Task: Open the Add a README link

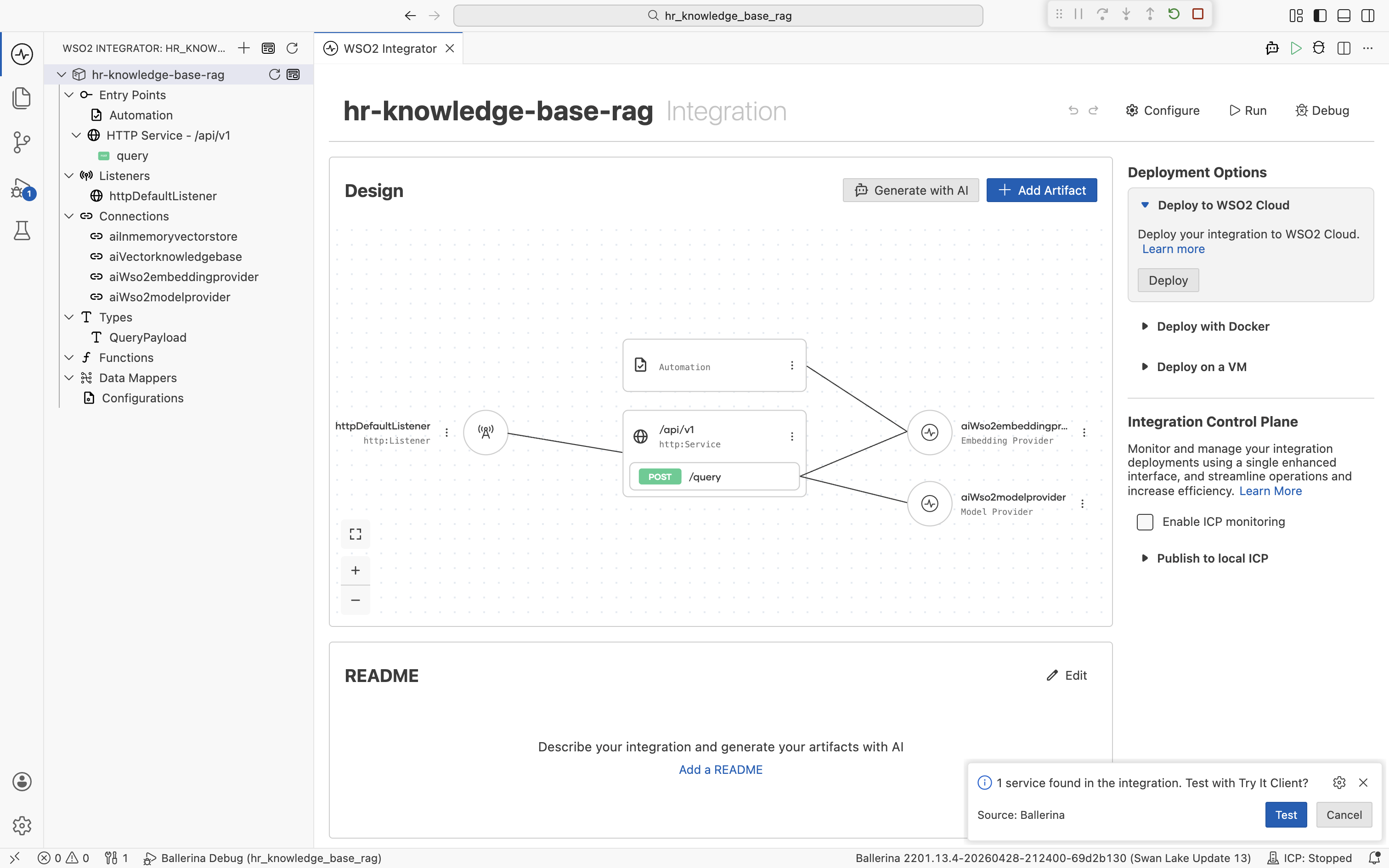Action: (x=720, y=770)
